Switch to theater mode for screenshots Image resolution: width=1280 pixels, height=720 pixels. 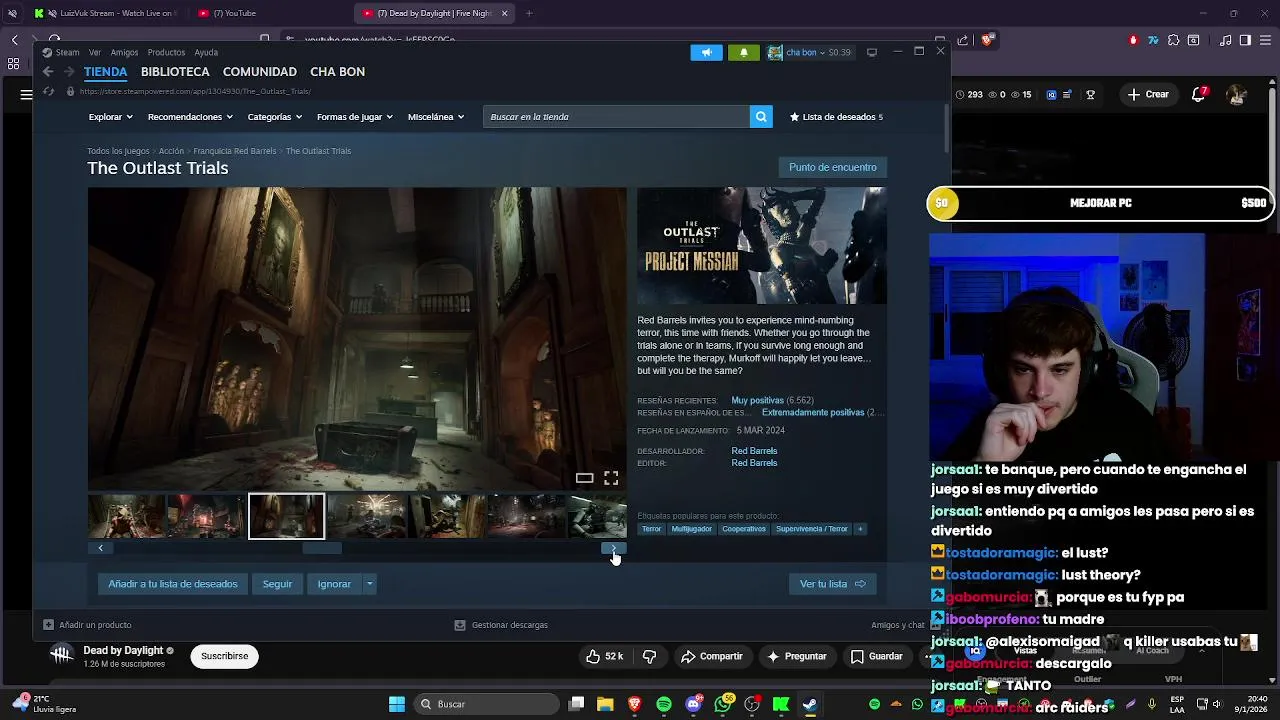(x=584, y=478)
